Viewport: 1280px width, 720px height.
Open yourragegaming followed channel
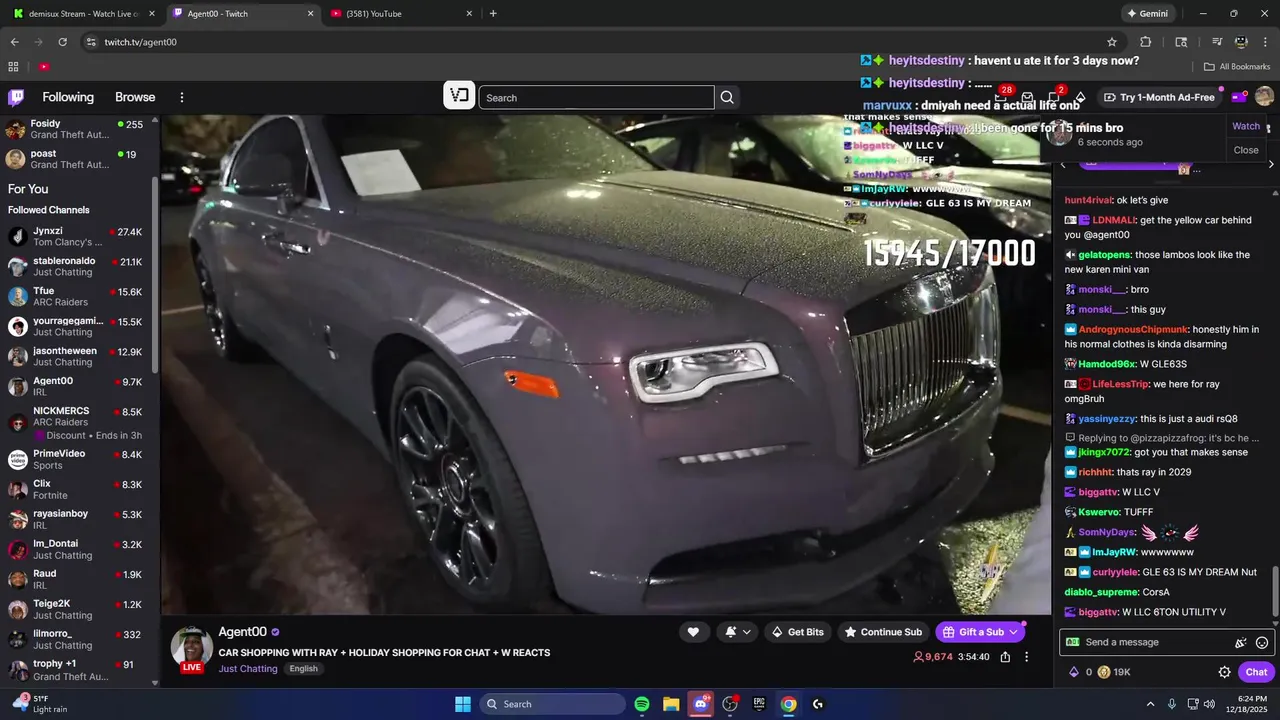point(76,326)
